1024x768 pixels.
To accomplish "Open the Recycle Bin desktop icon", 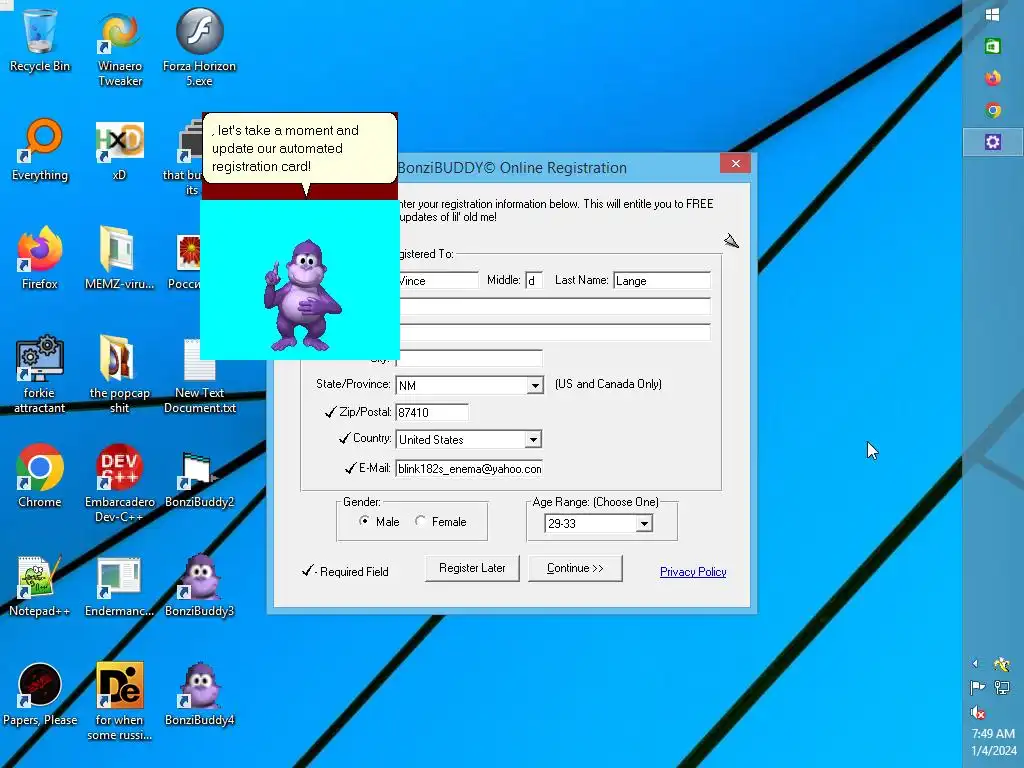I will [40, 40].
